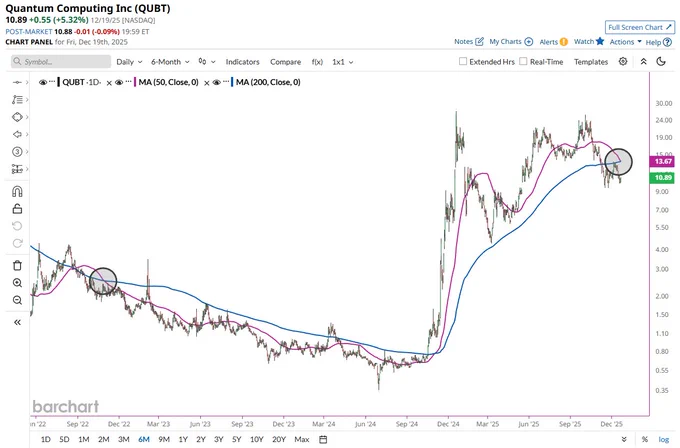The image size is (680, 448).
Task: Open the 6-Month period dropdown
Action: 170,62
